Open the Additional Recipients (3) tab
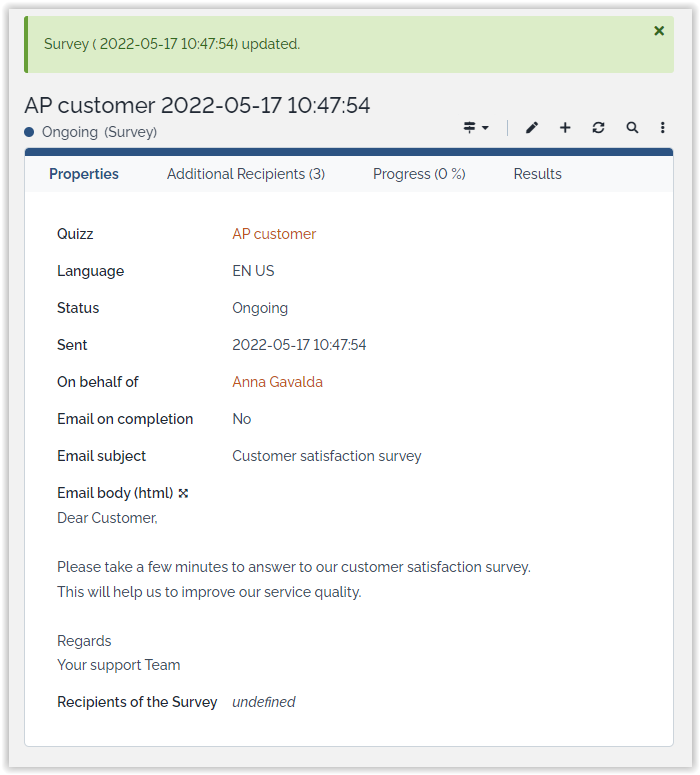The height and width of the screenshot is (775, 700). 246,174
